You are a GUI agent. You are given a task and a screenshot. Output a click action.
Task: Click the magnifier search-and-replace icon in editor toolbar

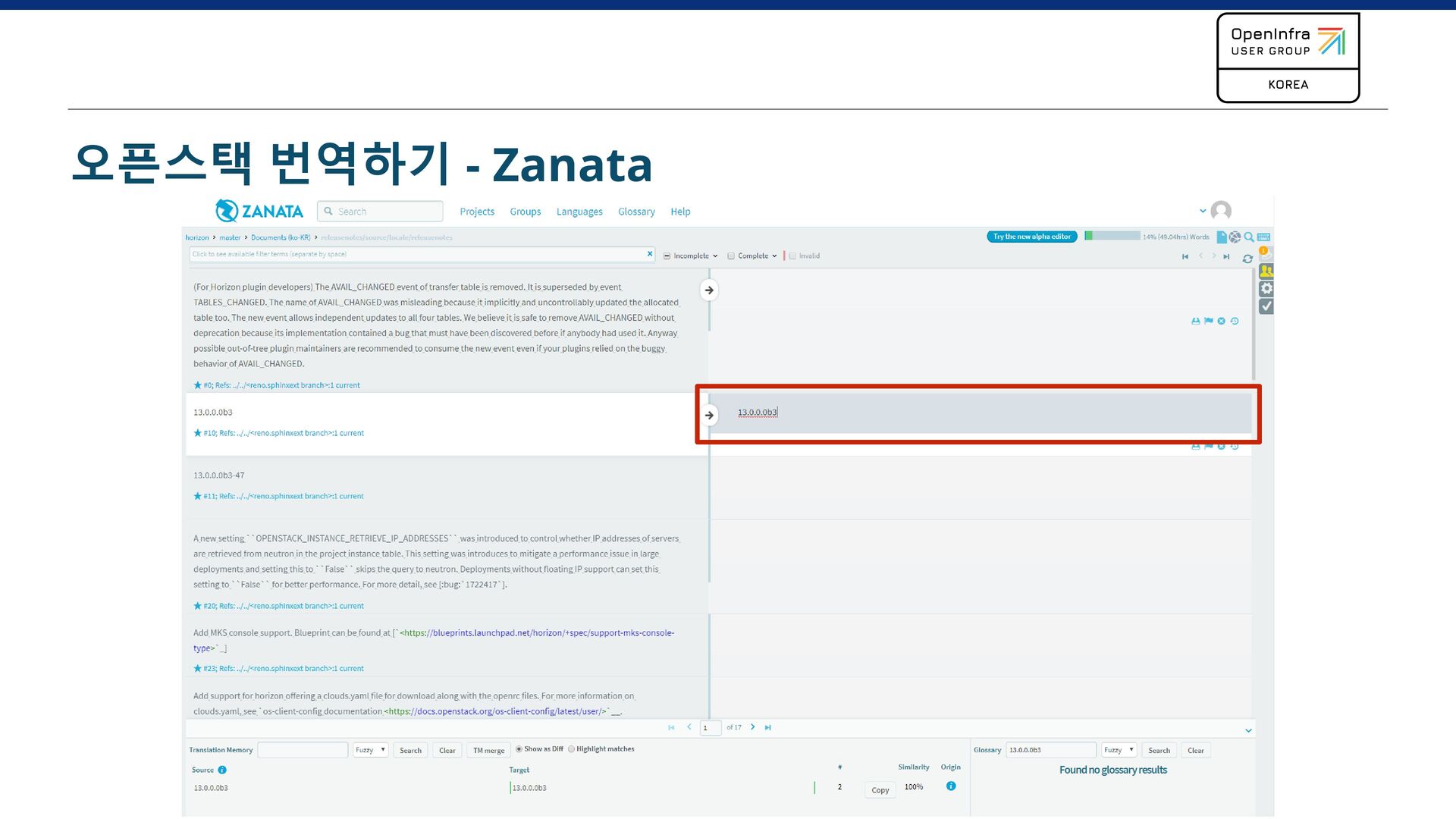coord(1249,237)
